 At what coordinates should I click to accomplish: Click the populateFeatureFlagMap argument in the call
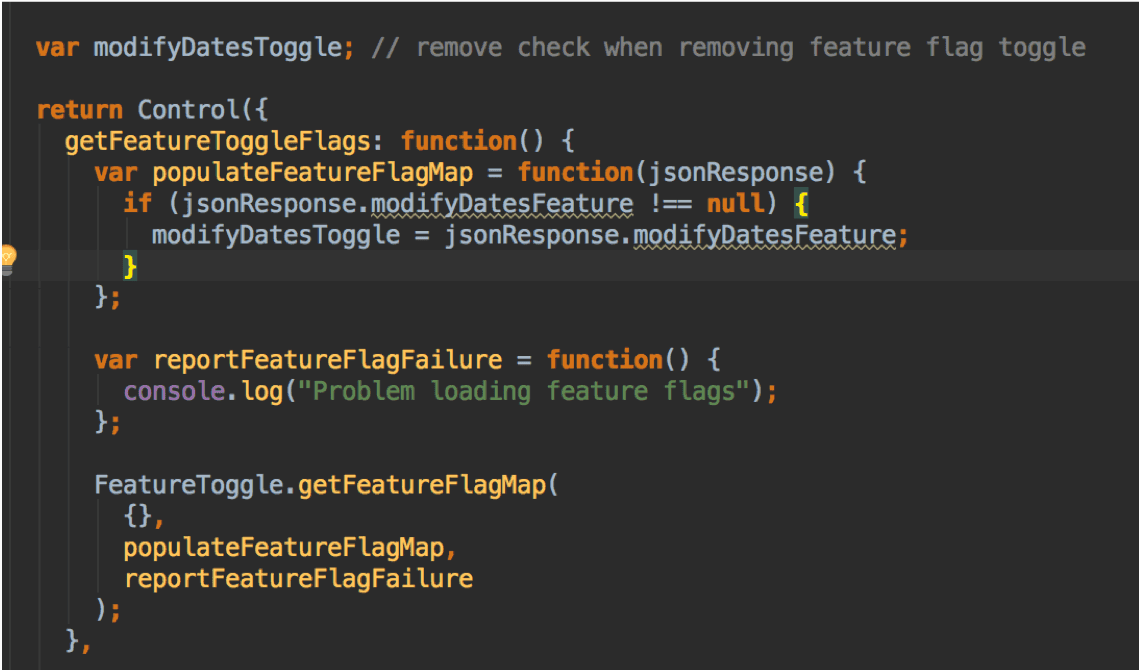pyautogui.click(x=283, y=548)
